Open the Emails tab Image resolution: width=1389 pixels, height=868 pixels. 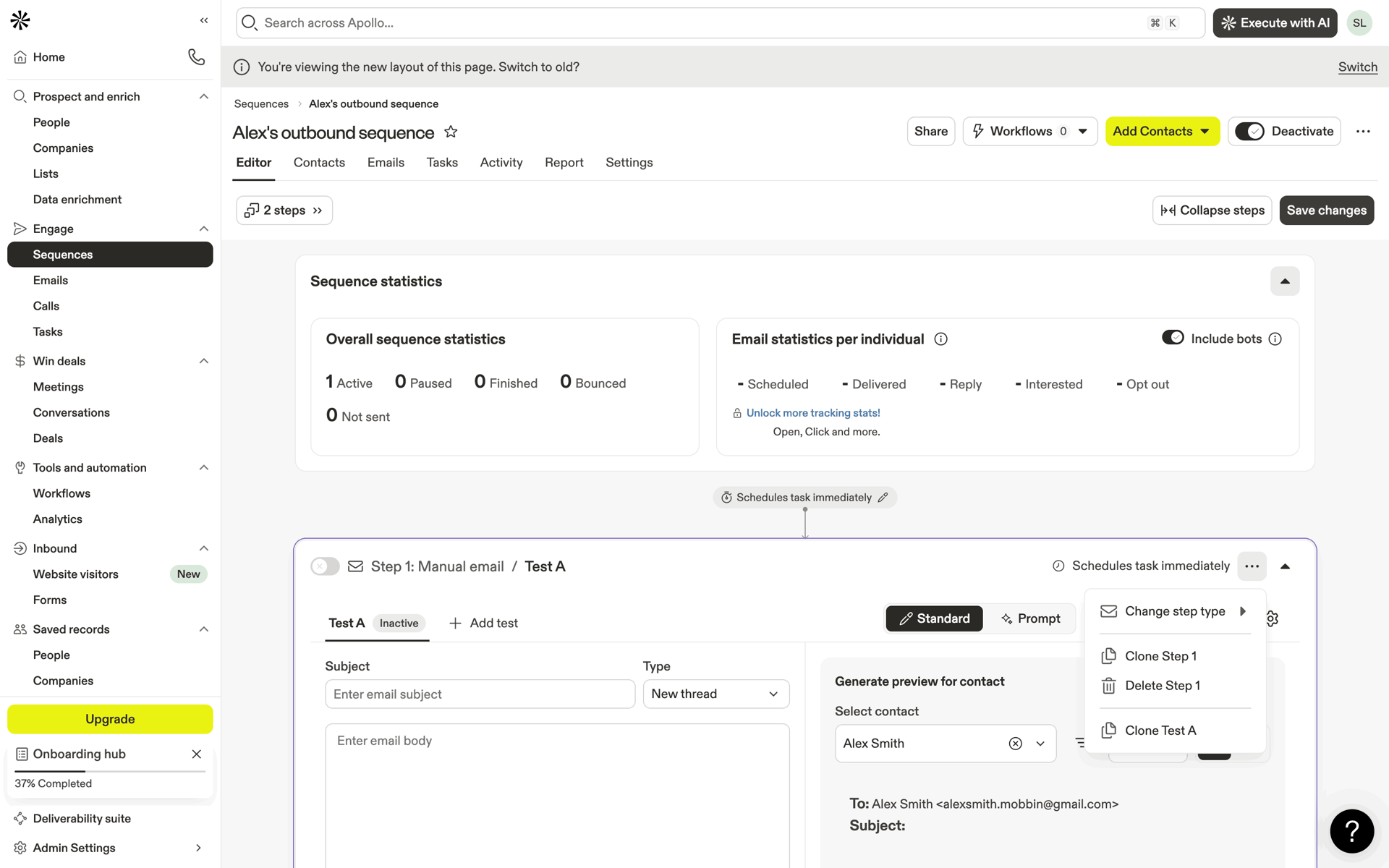pyautogui.click(x=386, y=163)
